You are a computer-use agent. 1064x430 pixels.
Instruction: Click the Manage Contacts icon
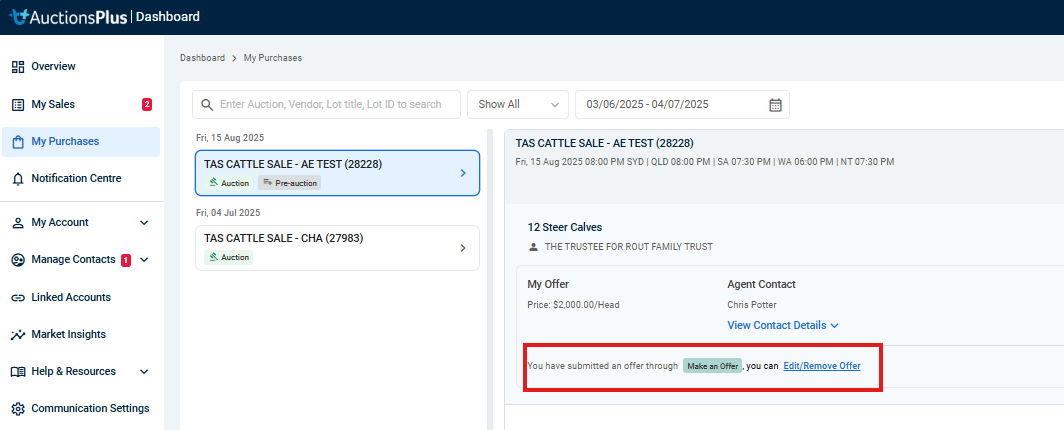[18, 260]
